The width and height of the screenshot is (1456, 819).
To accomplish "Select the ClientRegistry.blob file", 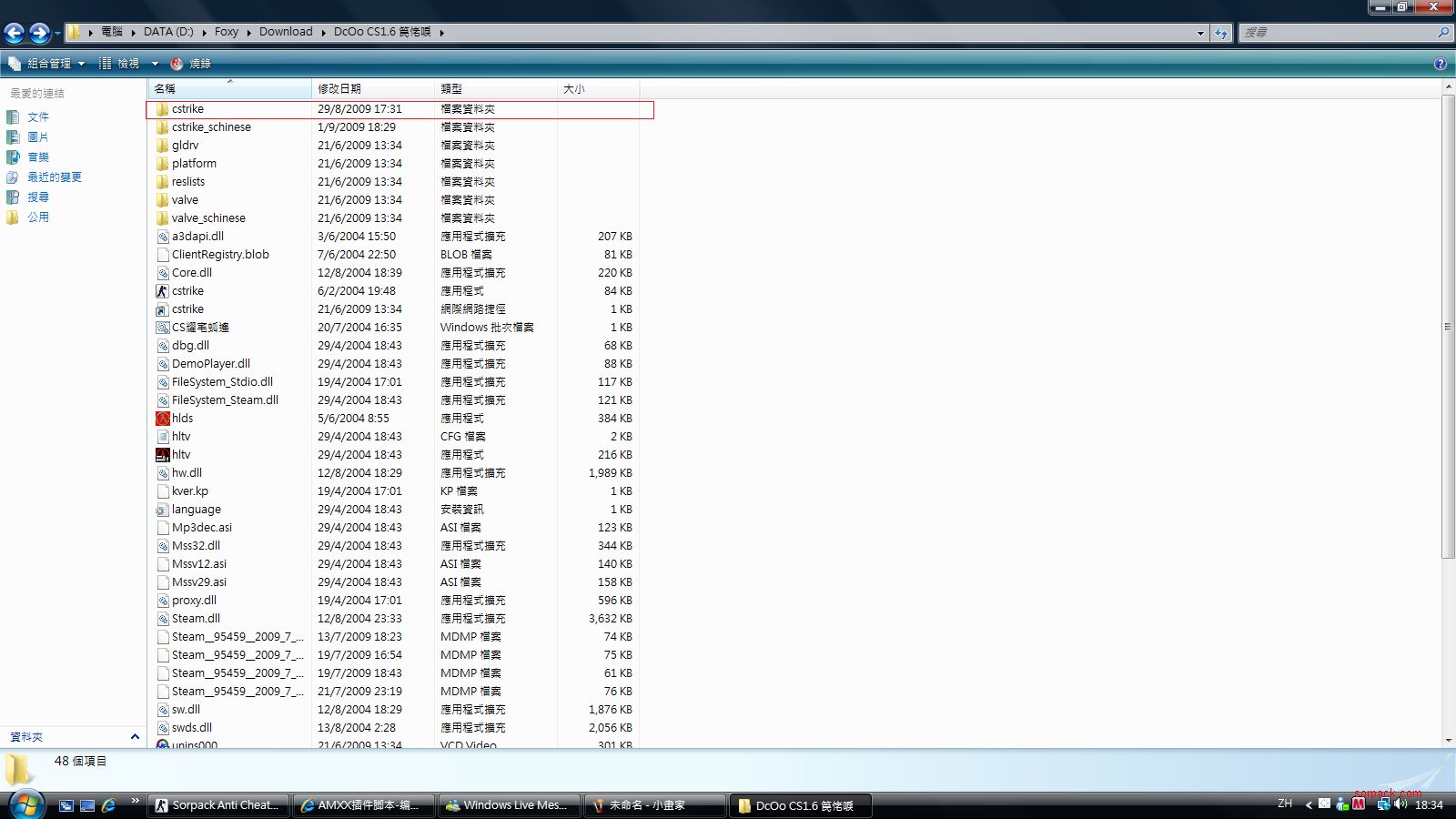I will coord(220,255).
